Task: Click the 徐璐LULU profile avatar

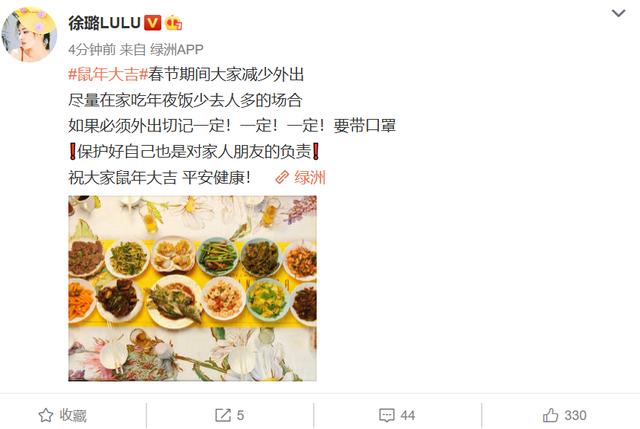Action: coord(29,34)
